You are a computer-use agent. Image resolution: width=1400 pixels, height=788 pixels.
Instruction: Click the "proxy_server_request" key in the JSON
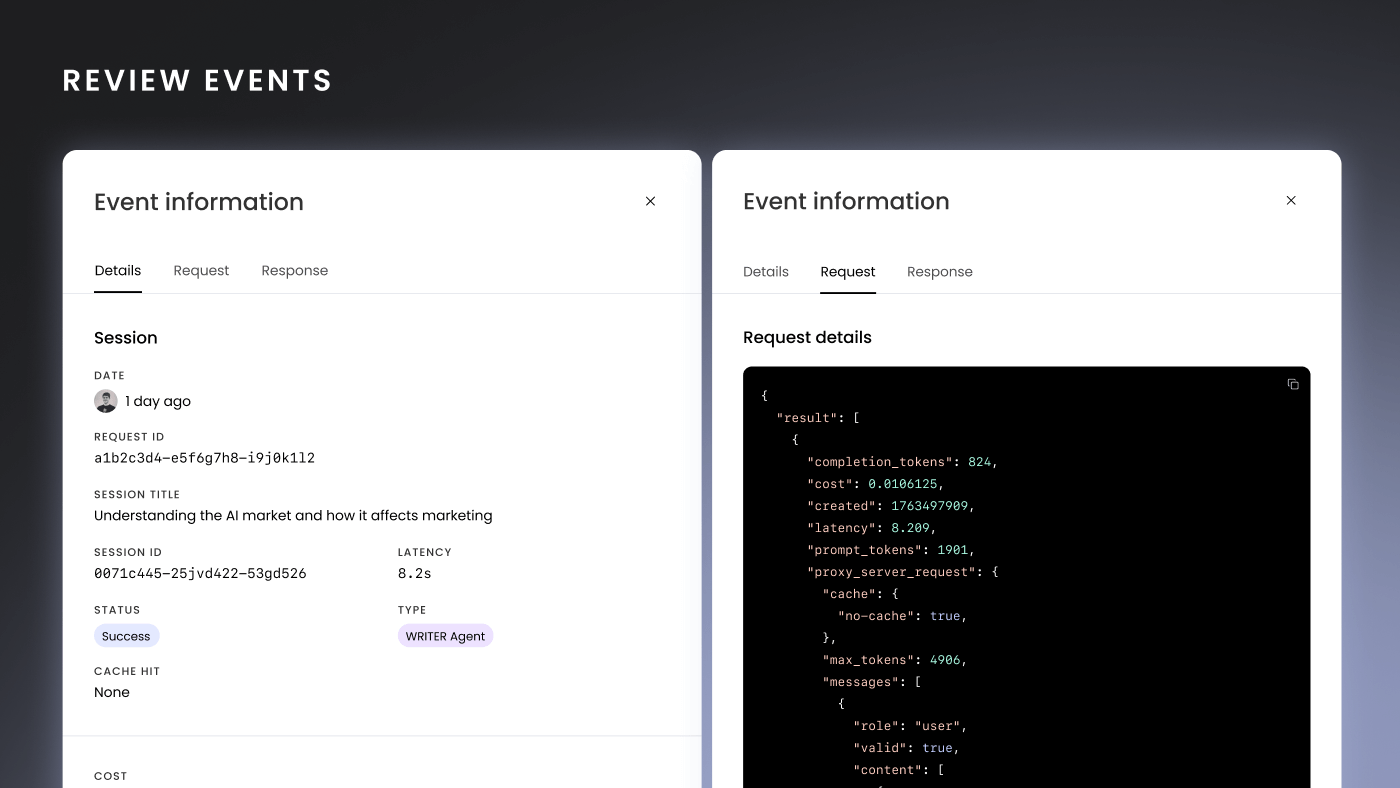tap(889, 572)
